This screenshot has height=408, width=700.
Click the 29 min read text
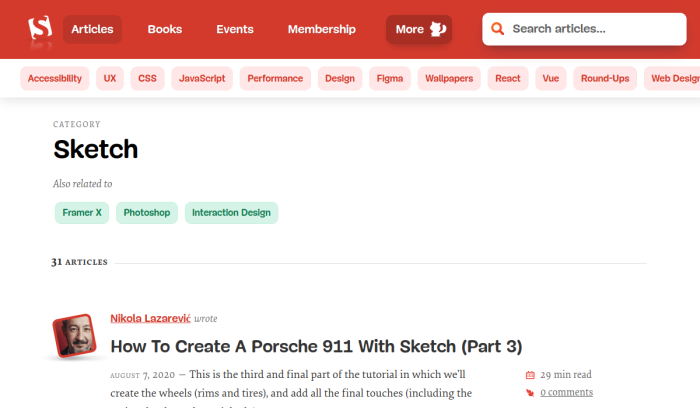tap(566, 375)
